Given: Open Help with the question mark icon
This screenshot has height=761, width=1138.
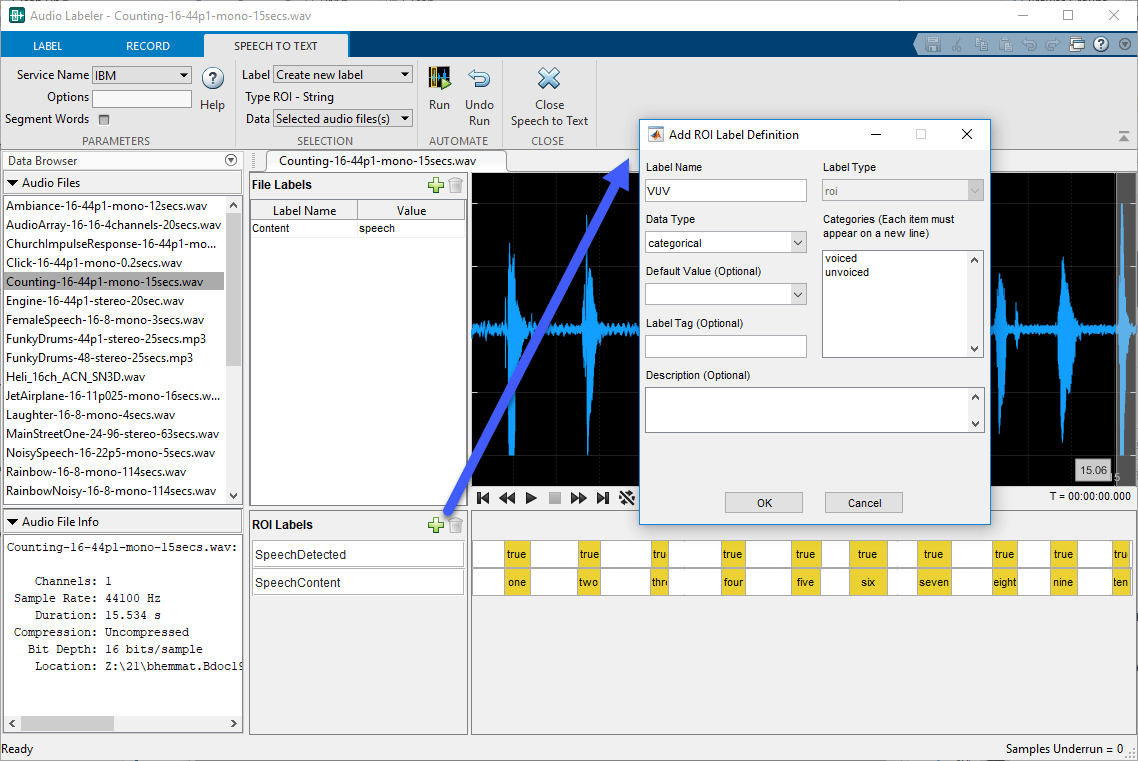Looking at the screenshot, I should (x=212, y=79).
